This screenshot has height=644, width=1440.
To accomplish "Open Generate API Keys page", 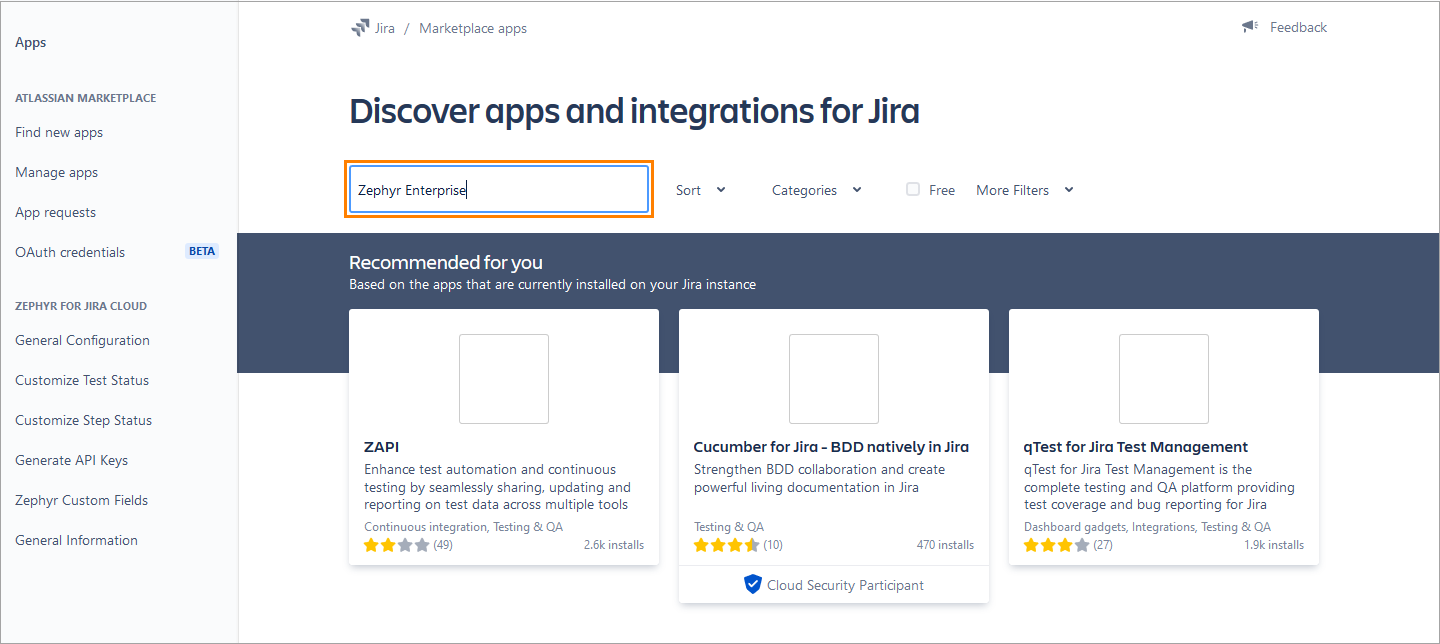I will [72, 460].
